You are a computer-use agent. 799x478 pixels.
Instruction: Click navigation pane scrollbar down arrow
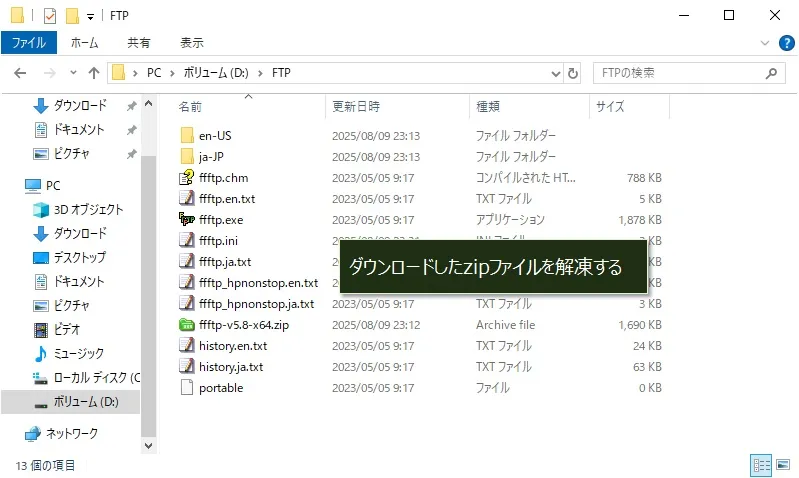148,446
